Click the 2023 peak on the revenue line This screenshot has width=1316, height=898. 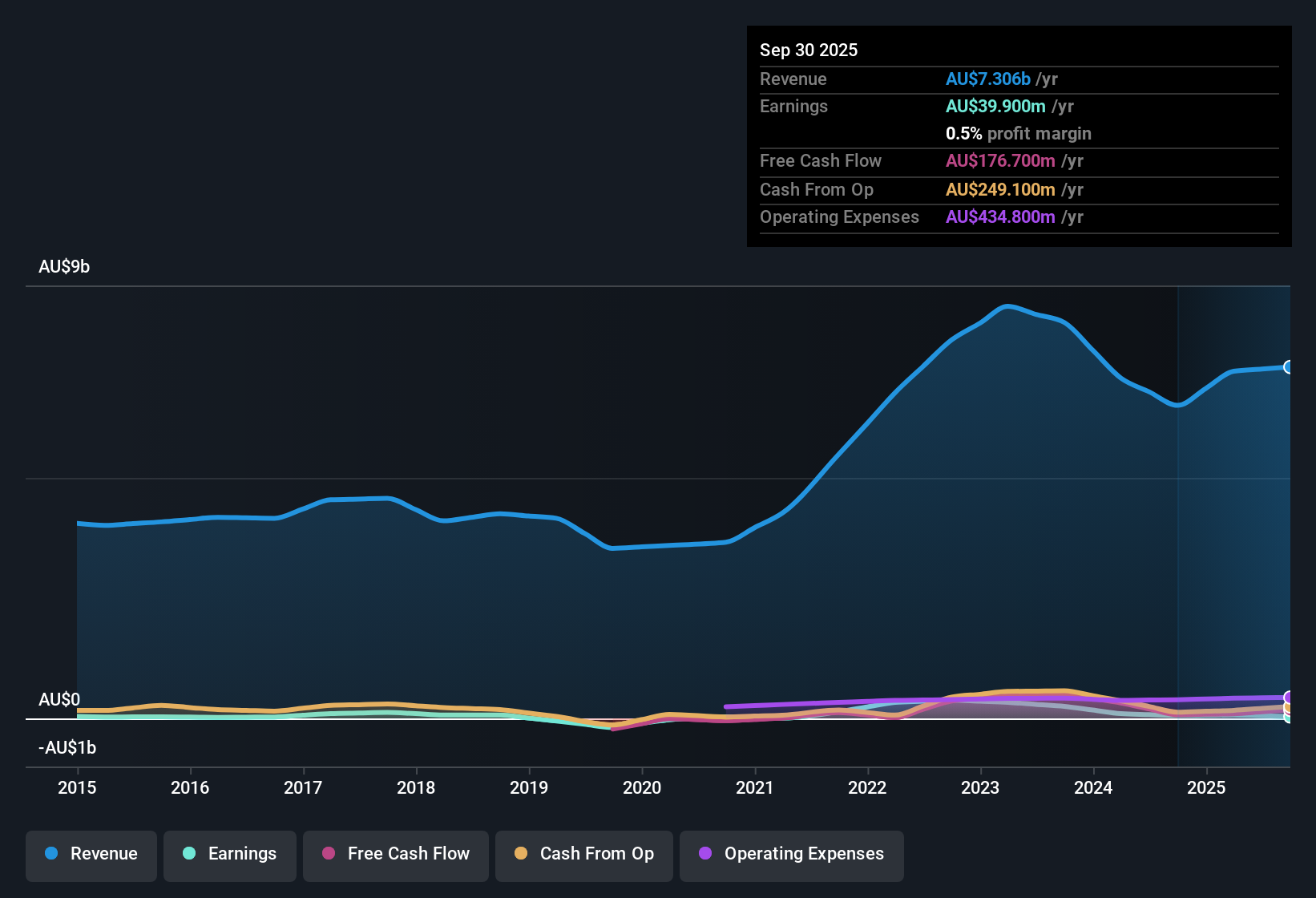[1008, 305]
